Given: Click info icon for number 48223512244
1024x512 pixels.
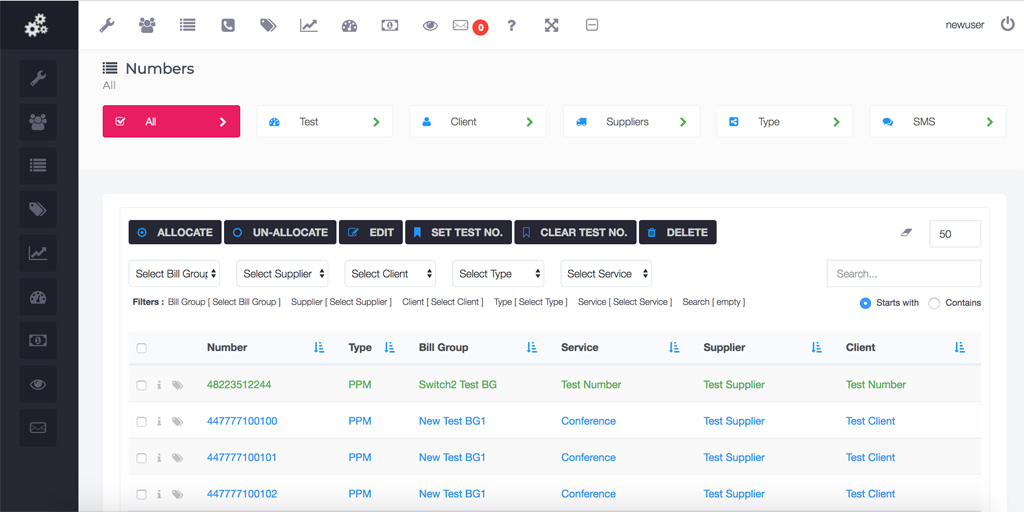Looking at the screenshot, I should coord(159,385).
